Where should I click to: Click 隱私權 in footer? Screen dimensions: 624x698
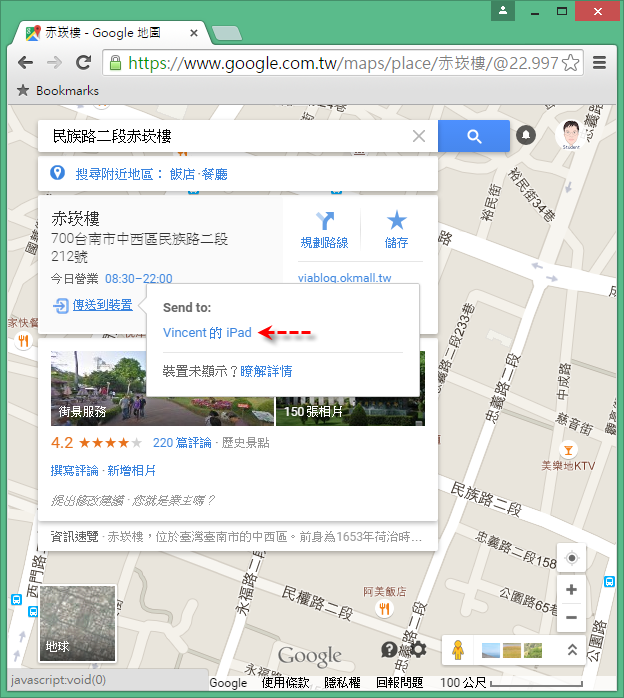[x=342, y=682]
